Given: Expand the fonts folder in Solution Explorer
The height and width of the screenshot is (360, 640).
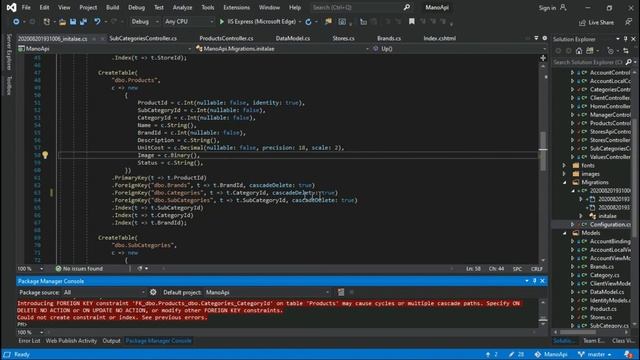Looking at the screenshot, I should tap(564, 165).
